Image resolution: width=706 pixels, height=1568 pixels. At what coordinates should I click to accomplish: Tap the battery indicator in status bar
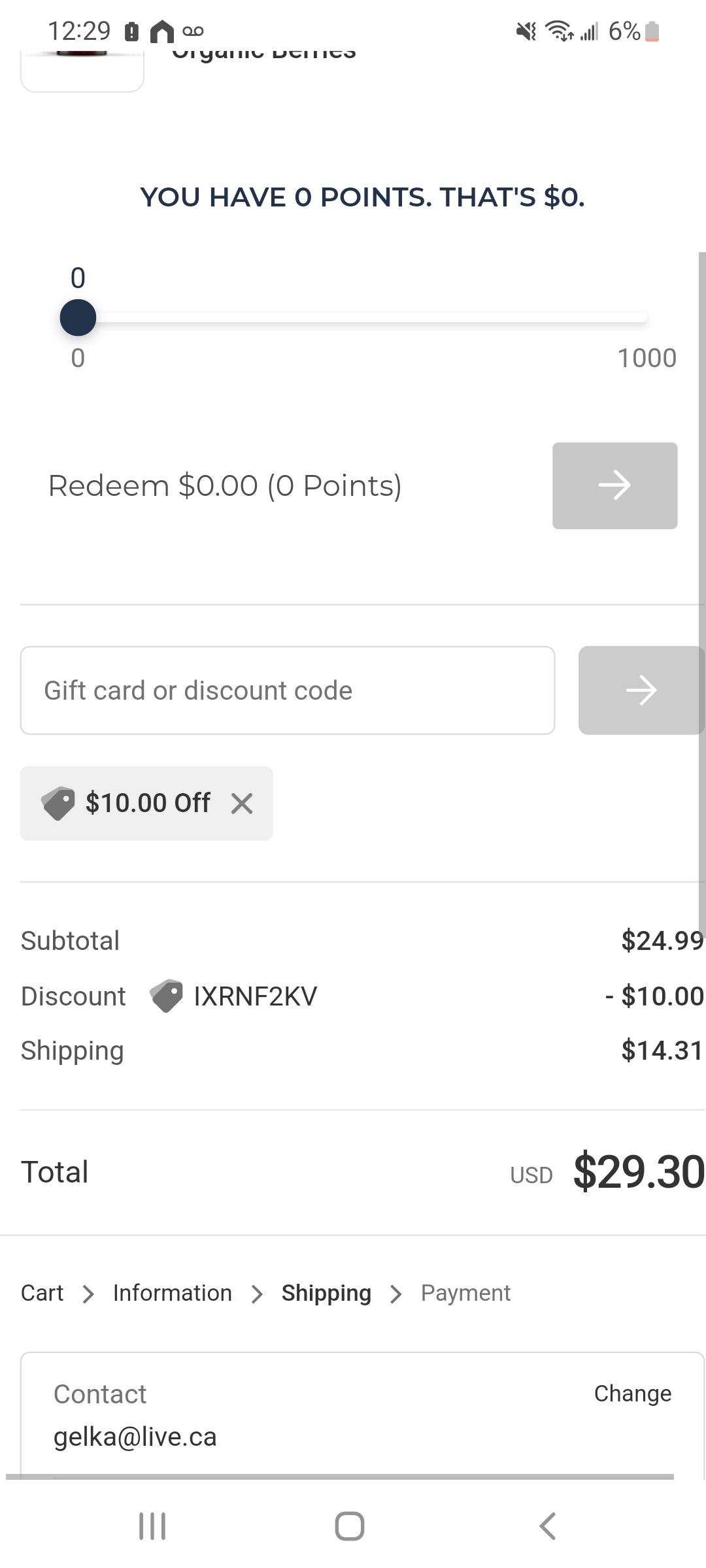point(652,31)
